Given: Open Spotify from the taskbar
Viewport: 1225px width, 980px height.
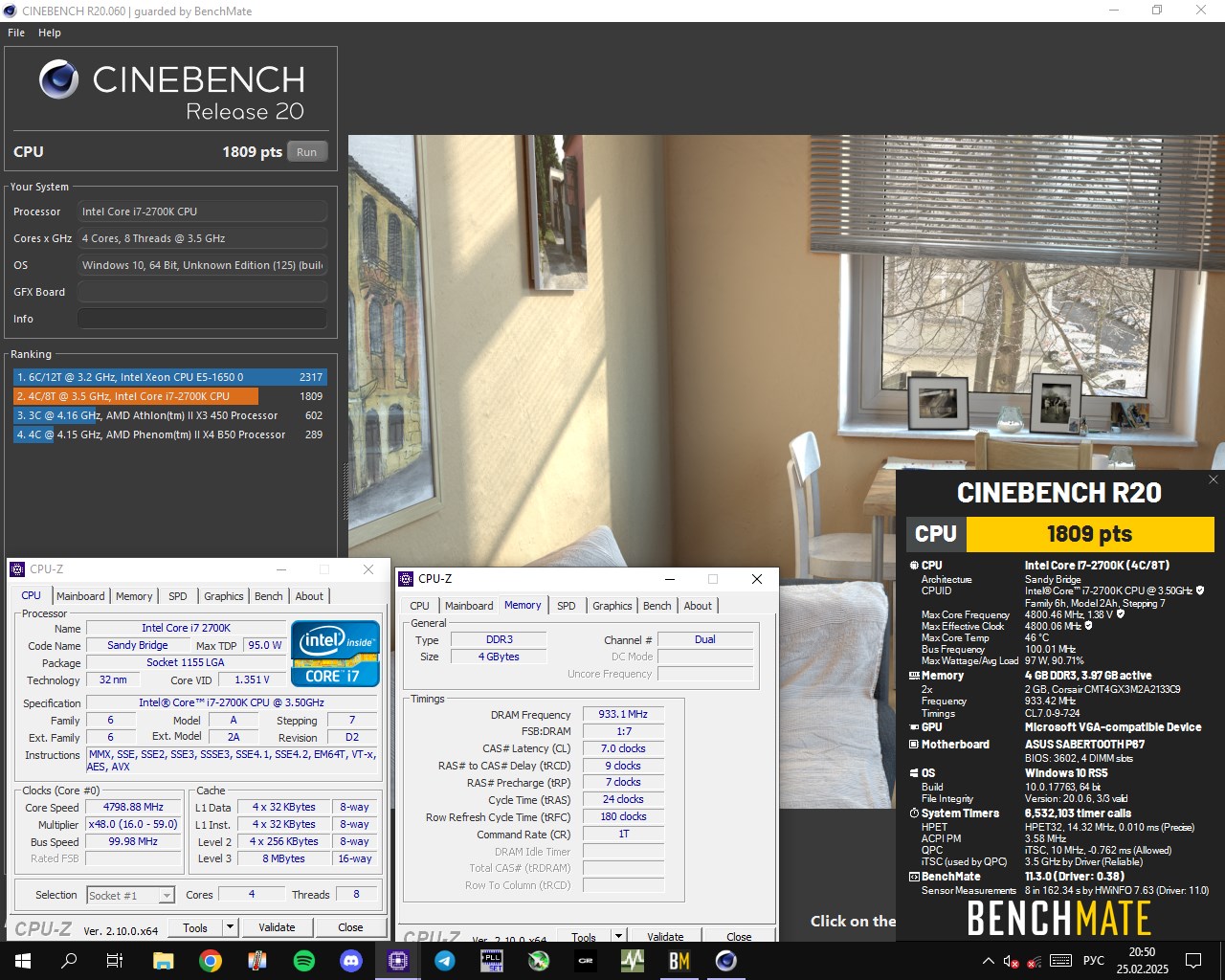Looking at the screenshot, I should click(304, 960).
